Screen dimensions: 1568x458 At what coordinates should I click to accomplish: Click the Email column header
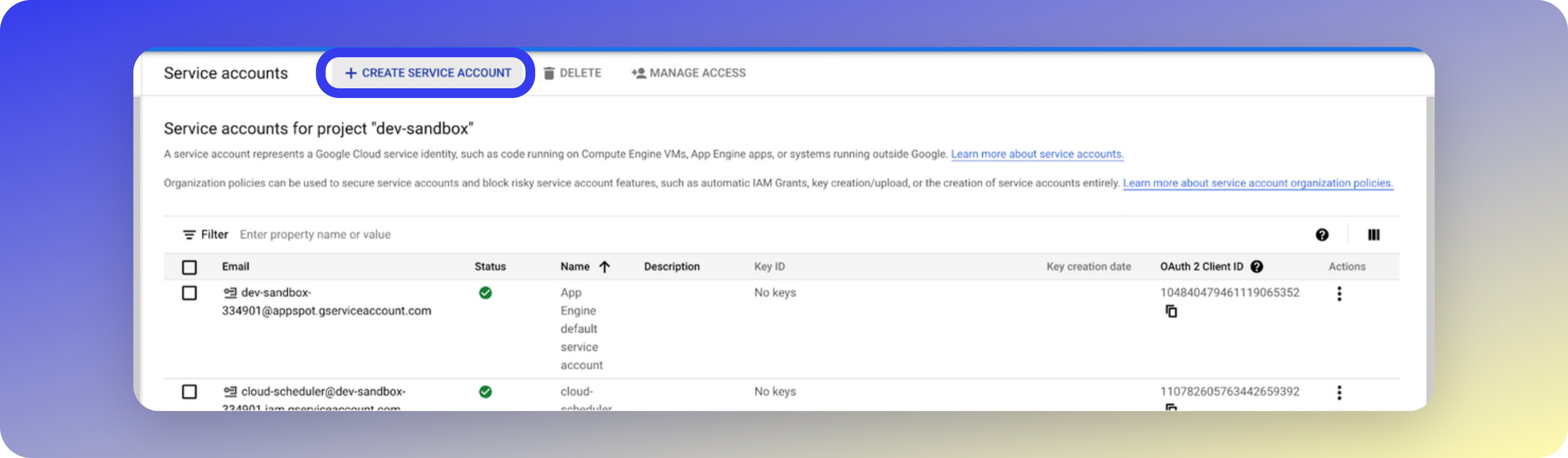(236, 267)
